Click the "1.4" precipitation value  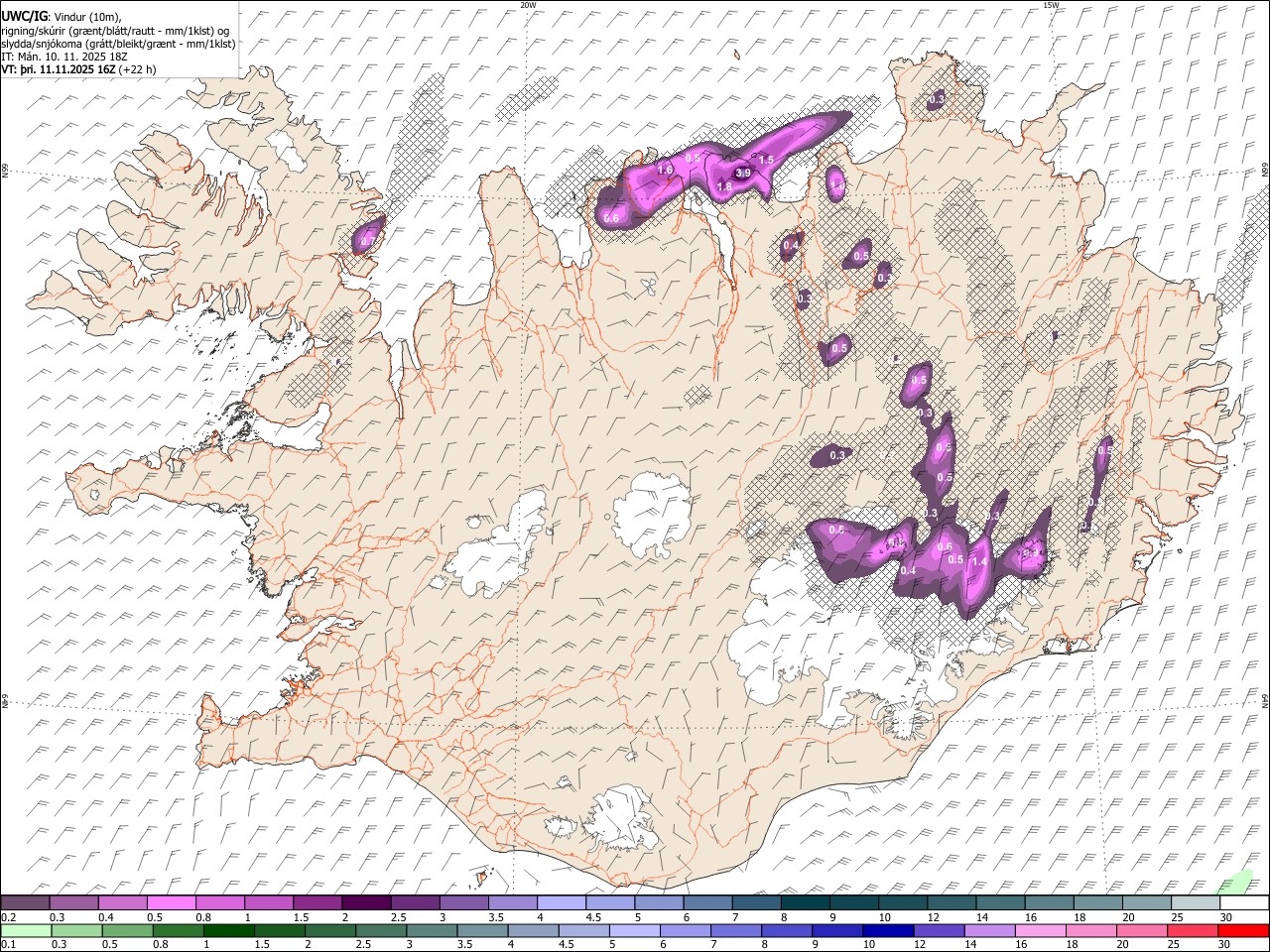pyautogui.click(x=978, y=562)
